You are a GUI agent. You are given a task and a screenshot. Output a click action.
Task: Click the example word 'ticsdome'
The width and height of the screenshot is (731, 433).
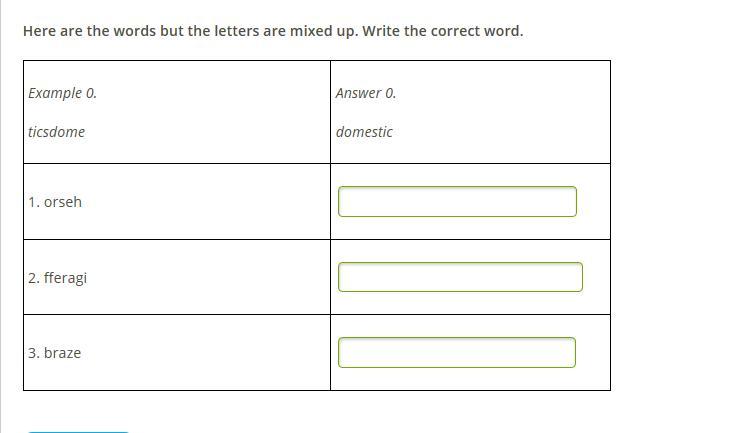tap(56, 132)
